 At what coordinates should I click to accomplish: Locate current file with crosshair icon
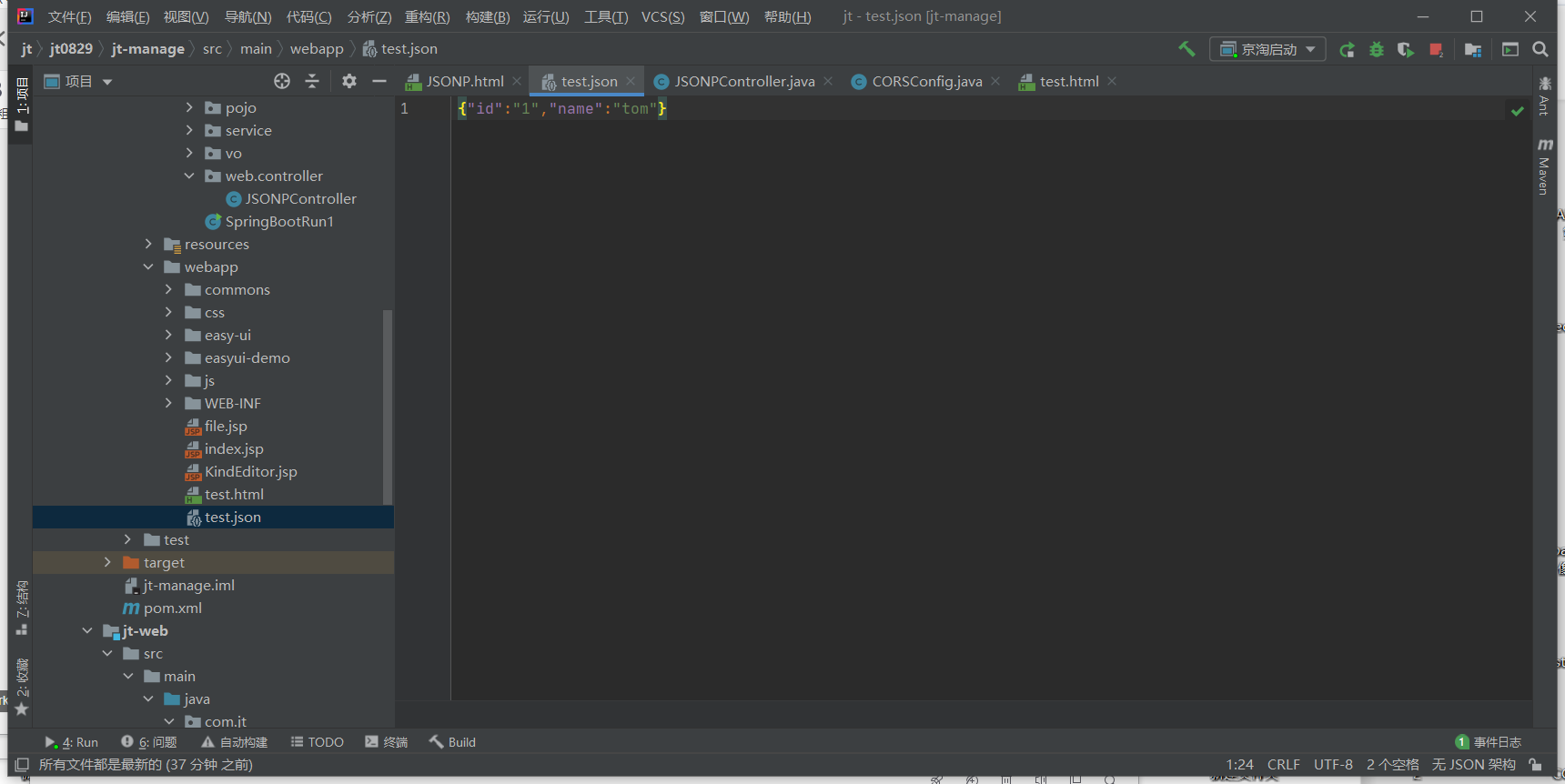pos(282,81)
